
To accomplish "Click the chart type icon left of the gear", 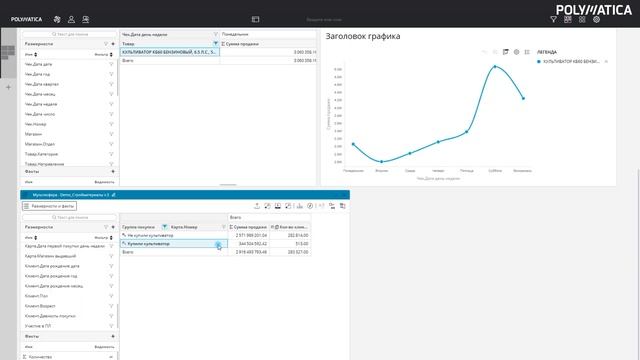I will [x=506, y=52].
